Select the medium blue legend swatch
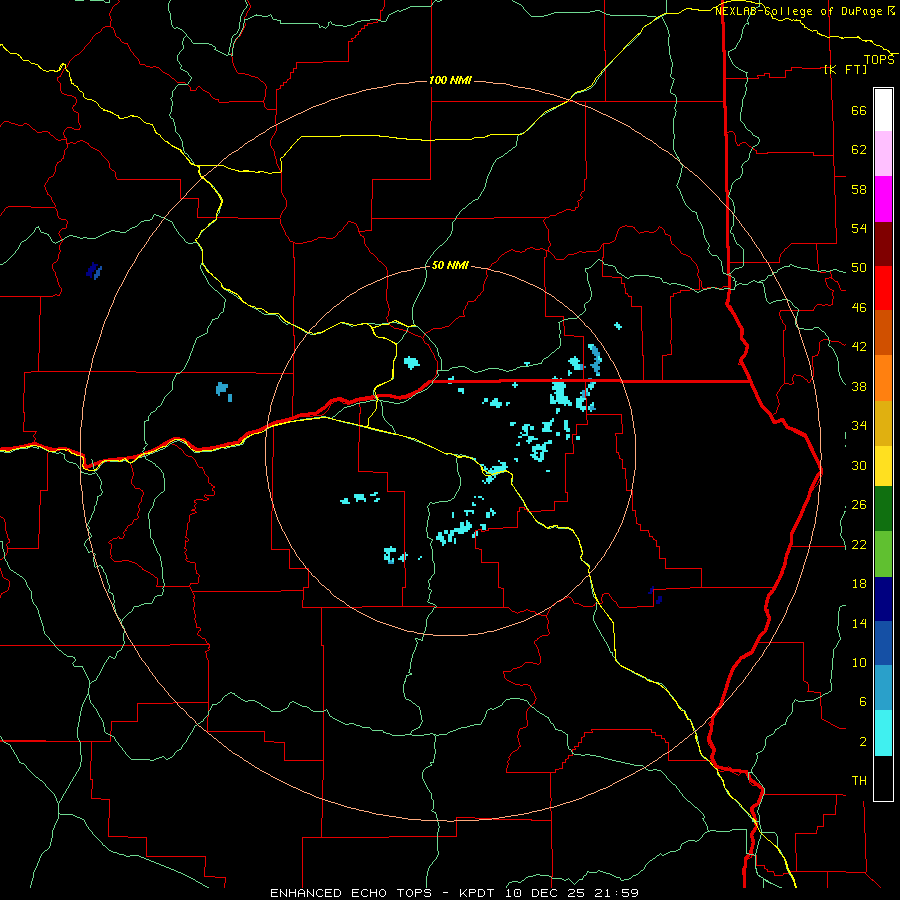The height and width of the screenshot is (900, 900). tap(883, 643)
